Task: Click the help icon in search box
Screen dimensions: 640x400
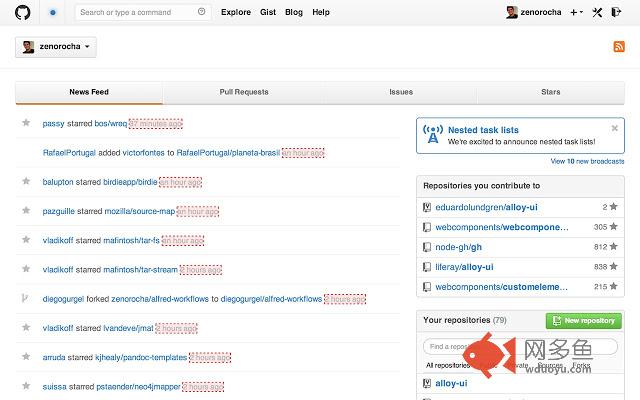Action: coord(202,12)
